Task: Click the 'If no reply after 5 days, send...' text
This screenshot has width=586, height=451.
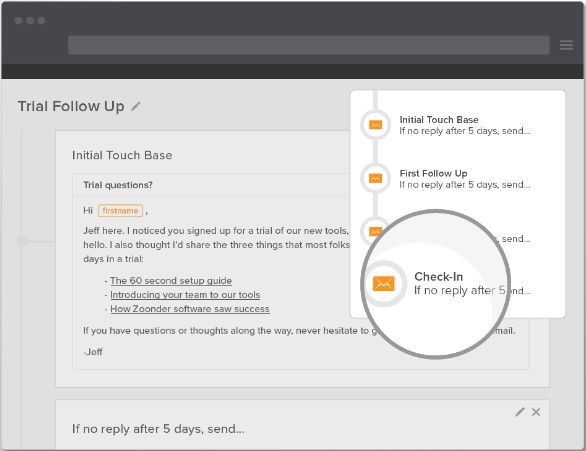Action: click(158, 429)
